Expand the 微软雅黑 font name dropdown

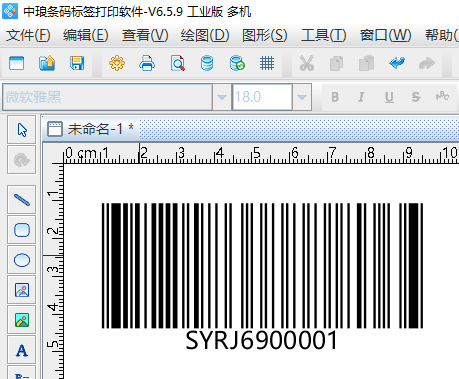222,97
